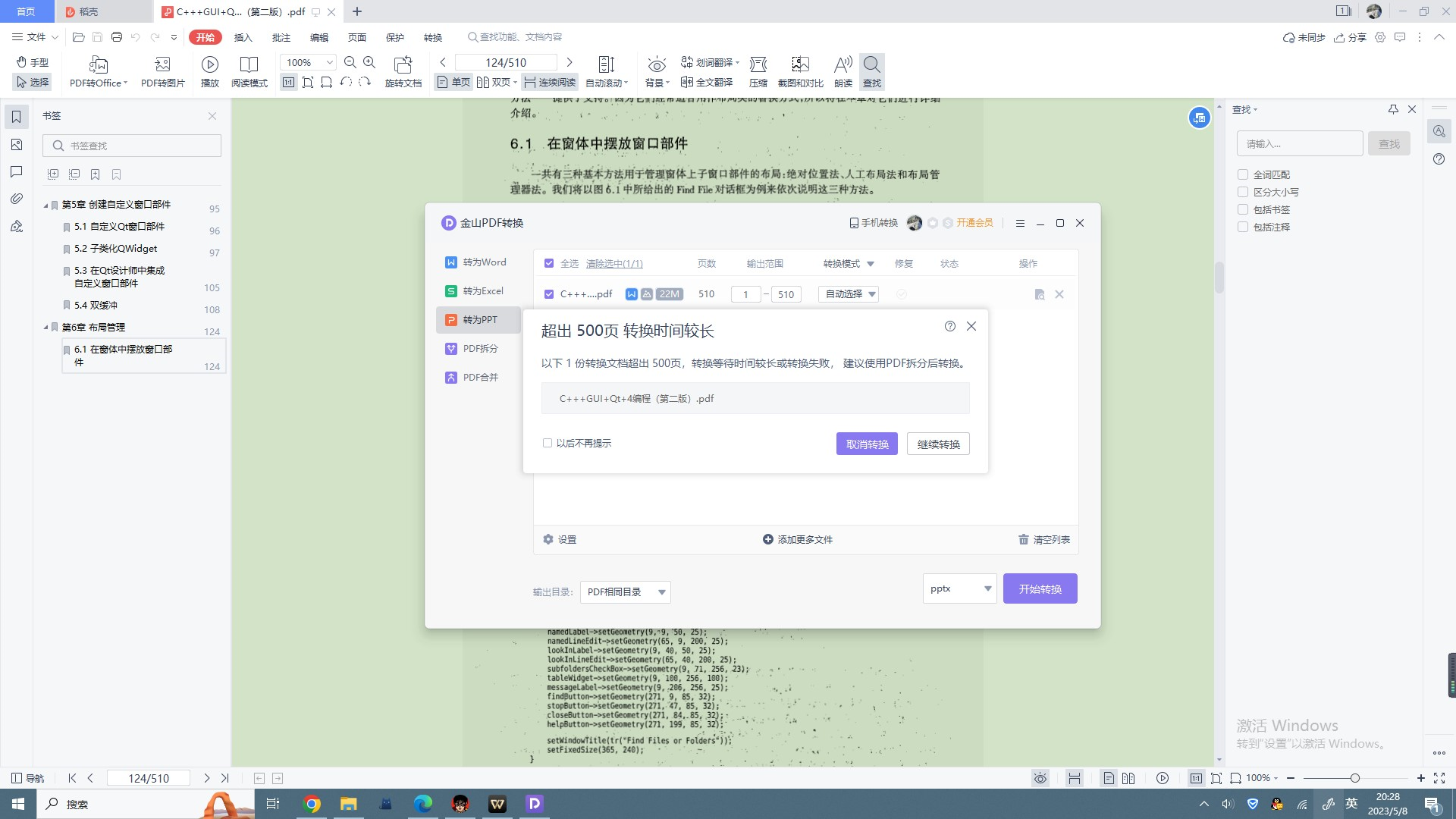1456x819 pixels.
Task: Click the print icon in quick toolbar
Action: pos(116,36)
